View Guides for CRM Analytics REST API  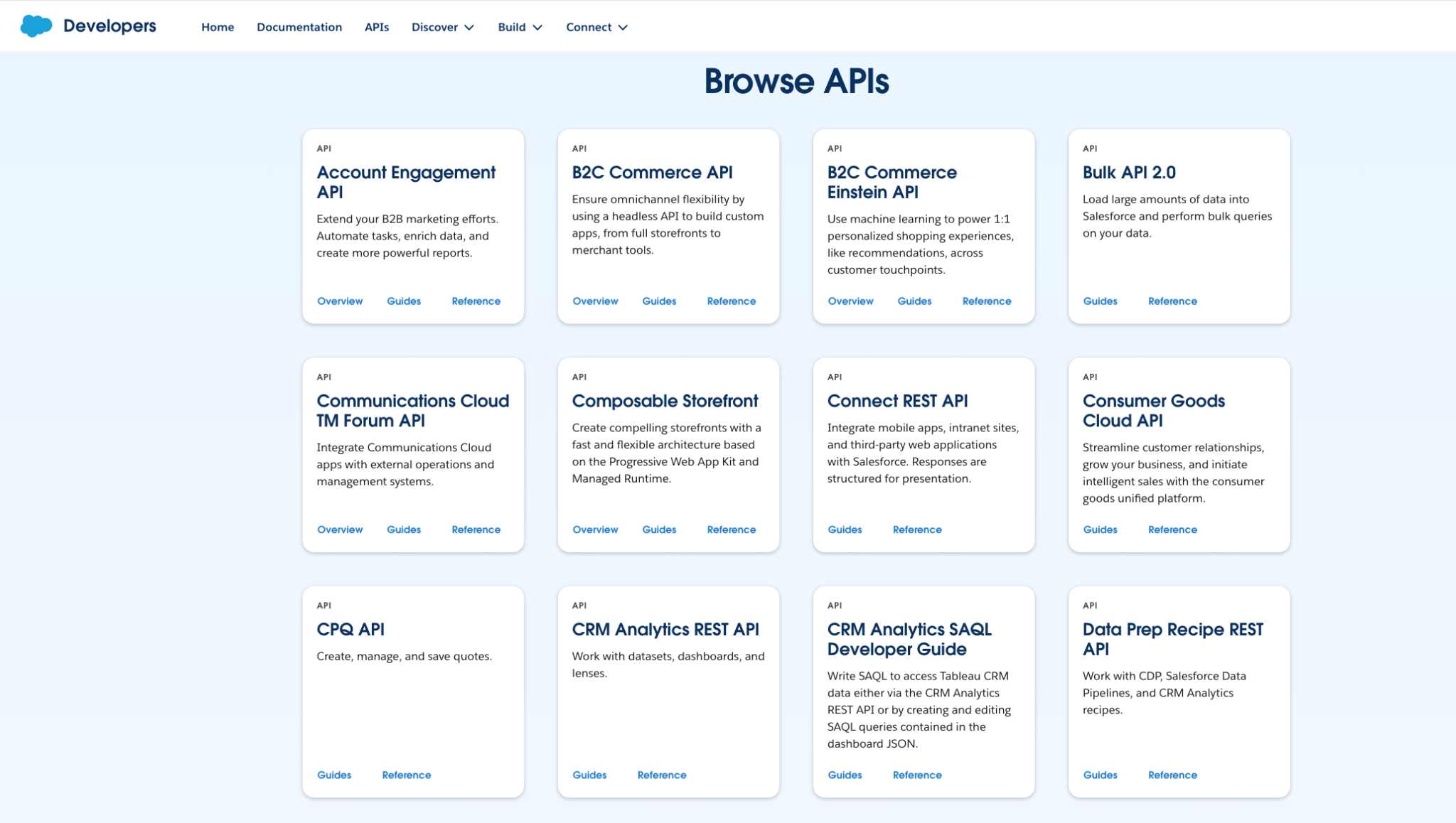coord(589,775)
